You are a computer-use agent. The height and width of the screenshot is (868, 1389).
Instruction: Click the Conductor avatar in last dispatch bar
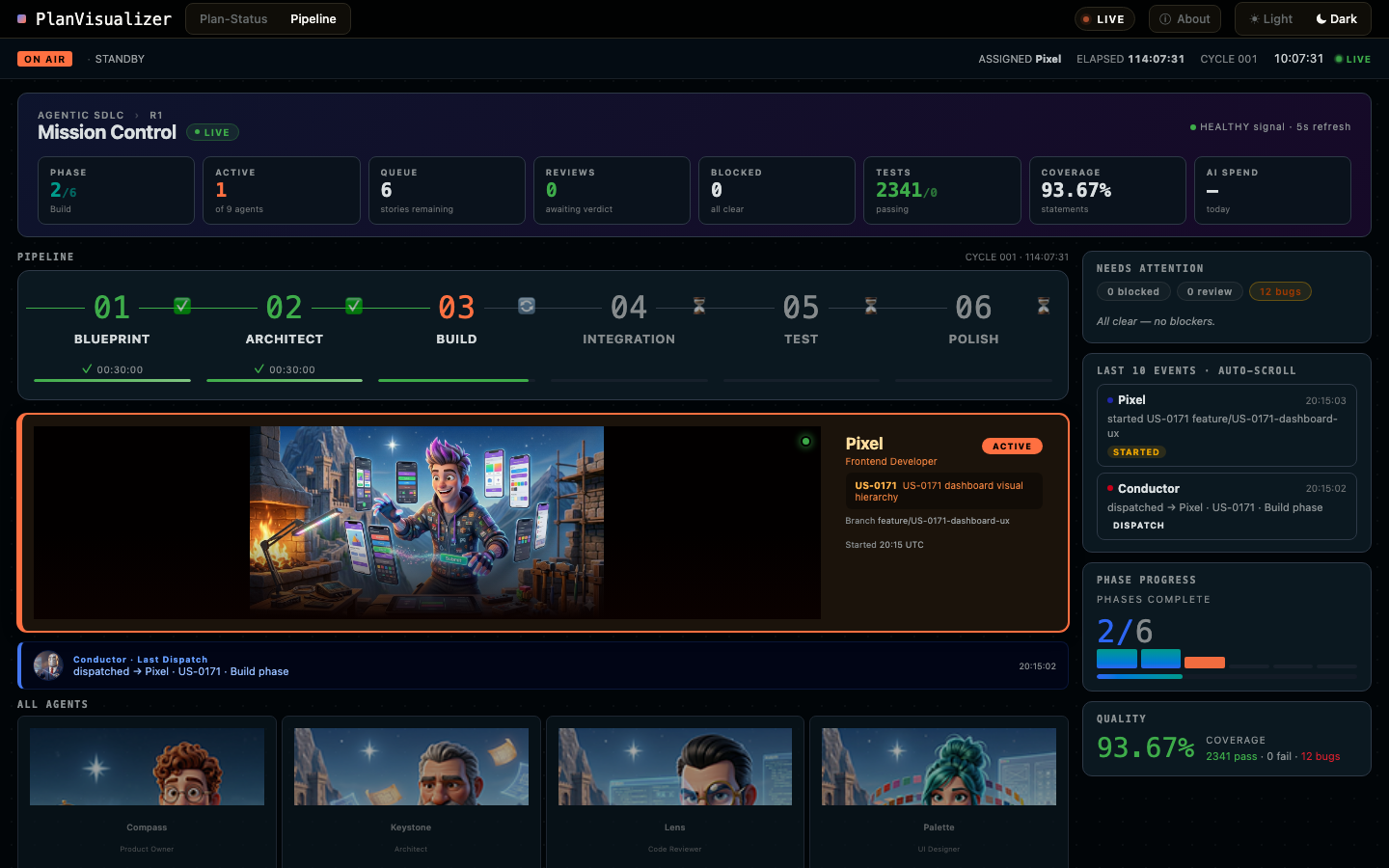click(48, 665)
